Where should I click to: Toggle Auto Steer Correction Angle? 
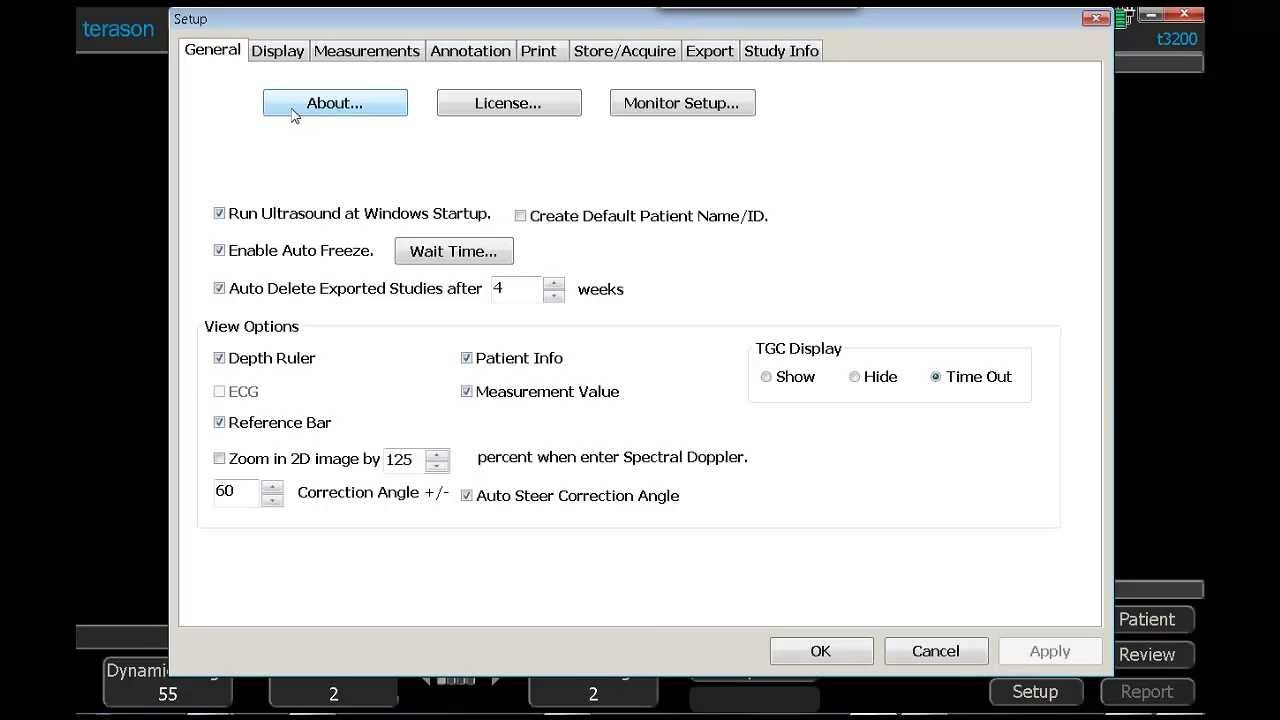(467, 495)
